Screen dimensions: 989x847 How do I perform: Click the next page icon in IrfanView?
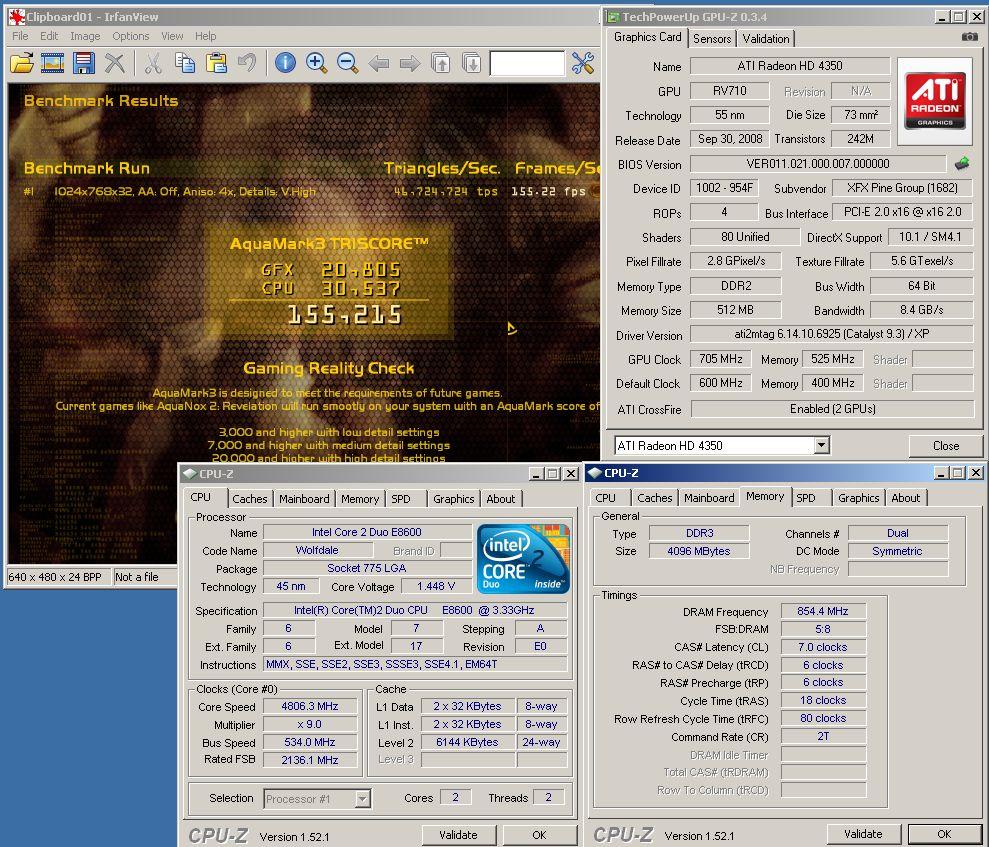tap(471, 63)
